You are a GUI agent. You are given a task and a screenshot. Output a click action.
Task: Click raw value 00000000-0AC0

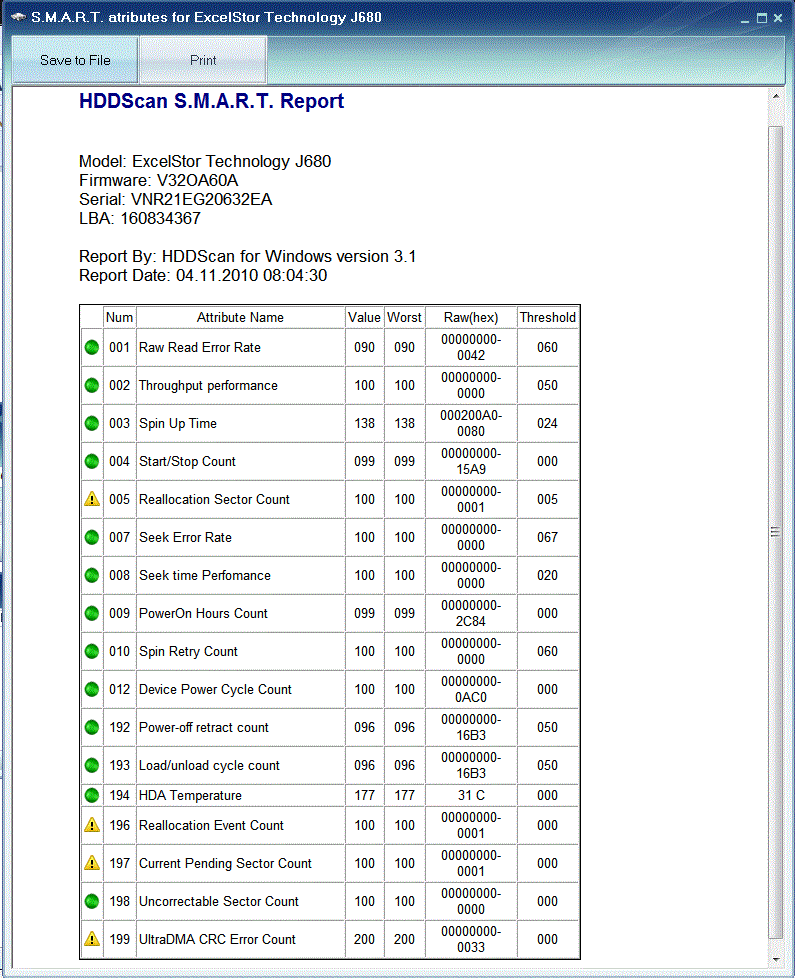(x=471, y=690)
